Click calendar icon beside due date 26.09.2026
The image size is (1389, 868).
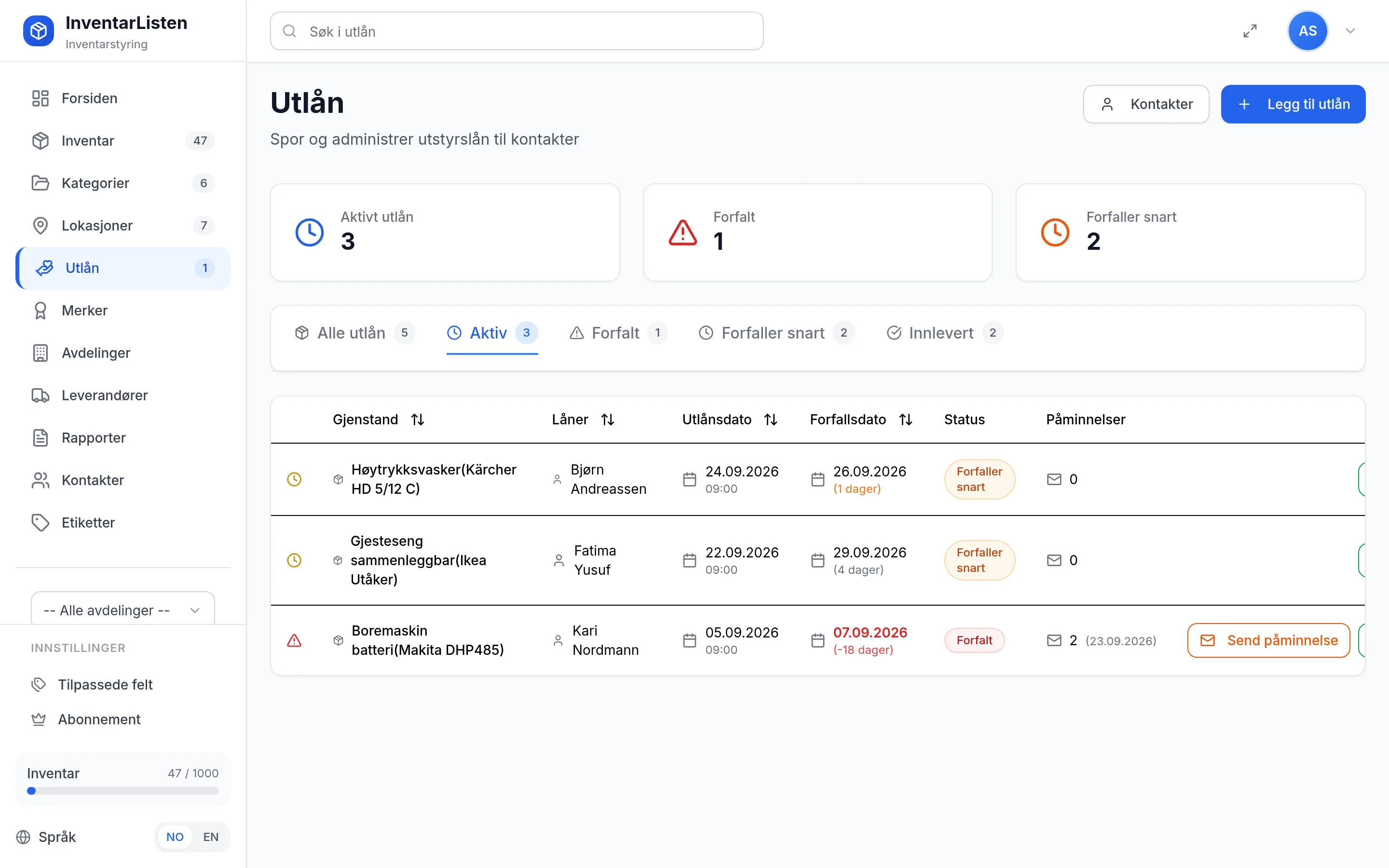point(817,479)
